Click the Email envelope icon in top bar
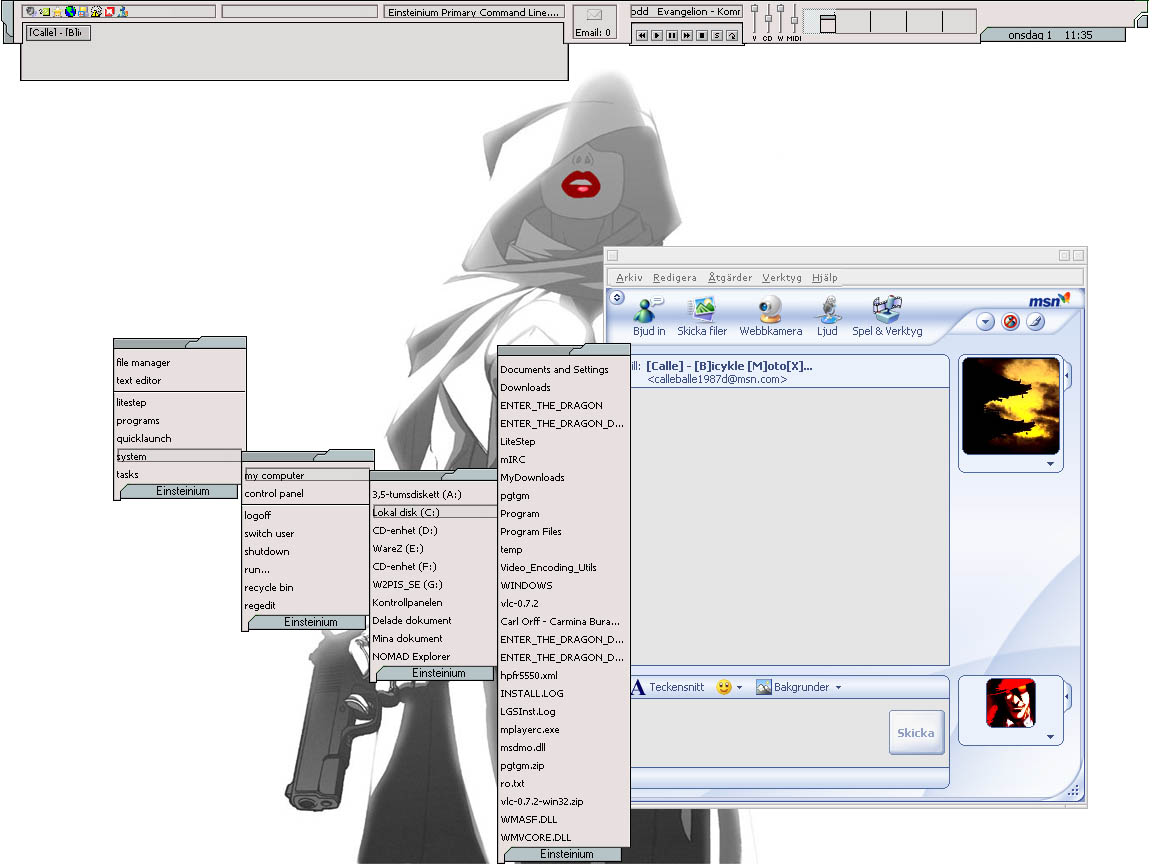1152x864 pixels. 594,15
